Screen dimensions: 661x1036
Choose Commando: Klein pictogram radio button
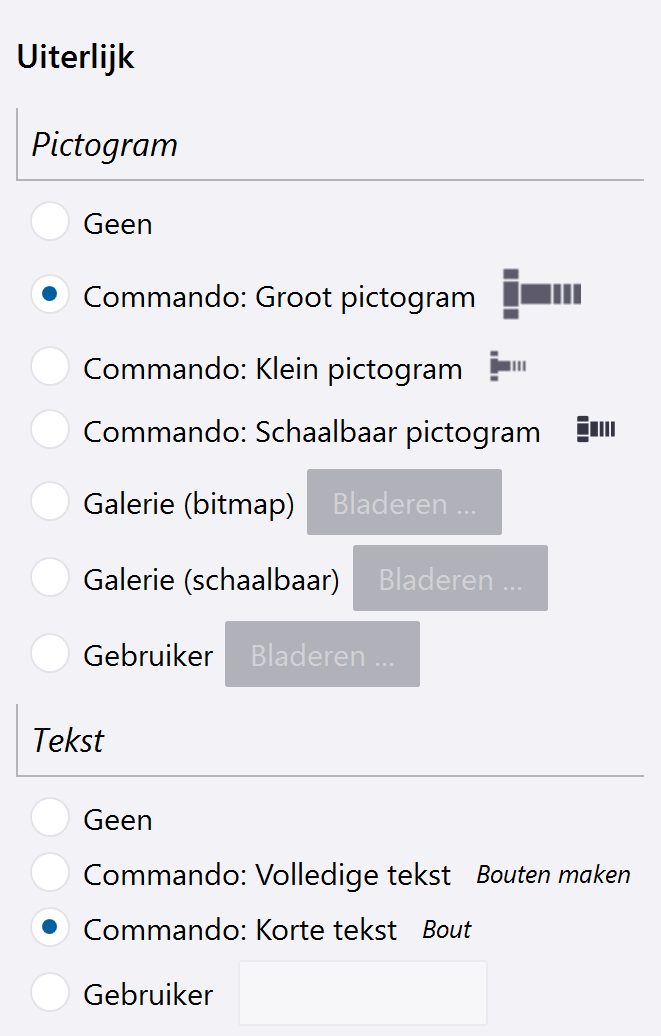(50, 368)
